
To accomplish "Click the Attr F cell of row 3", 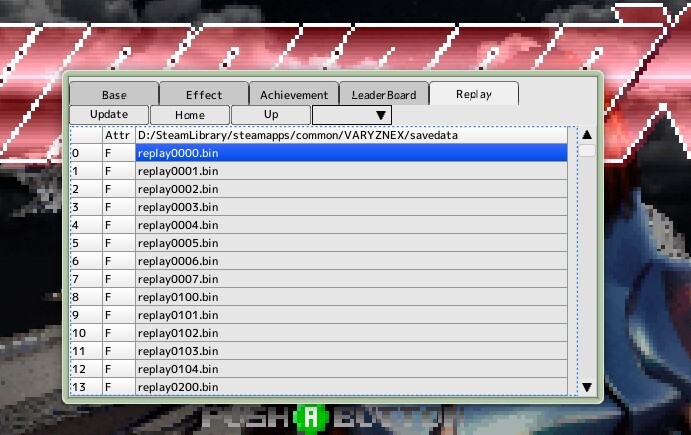I will 119,207.
